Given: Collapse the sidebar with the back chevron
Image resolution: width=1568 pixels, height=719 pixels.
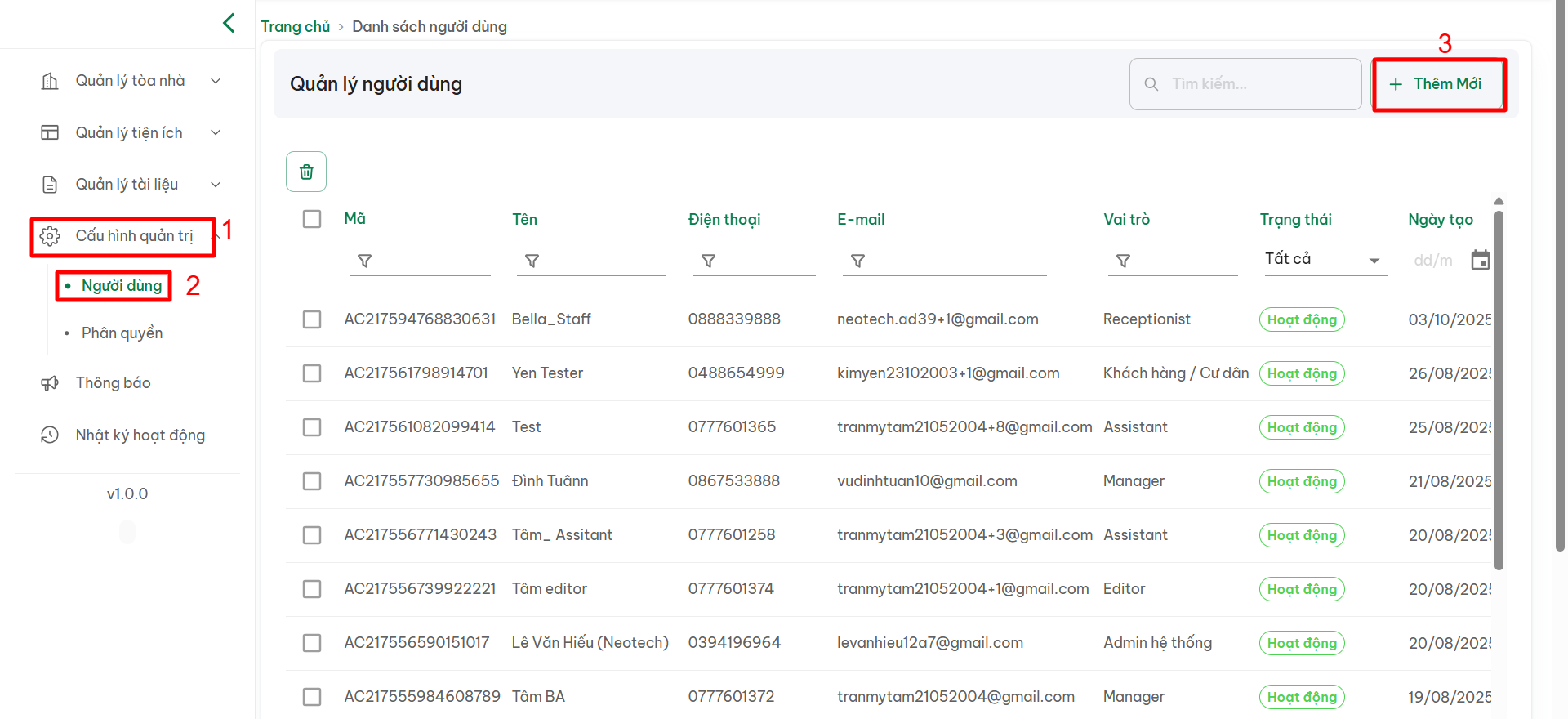Looking at the screenshot, I should (x=229, y=23).
